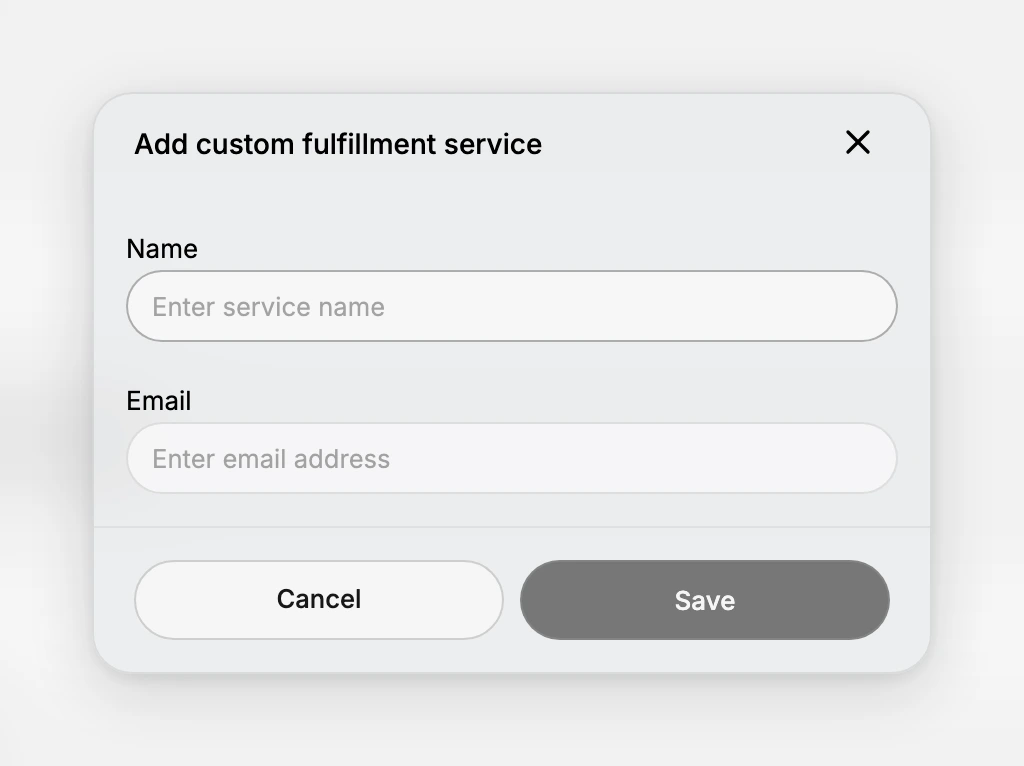Image resolution: width=1024 pixels, height=766 pixels.
Task: Close the Add custom fulfillment service dialog
Action: pyautogui.click(x=857, y=142)
